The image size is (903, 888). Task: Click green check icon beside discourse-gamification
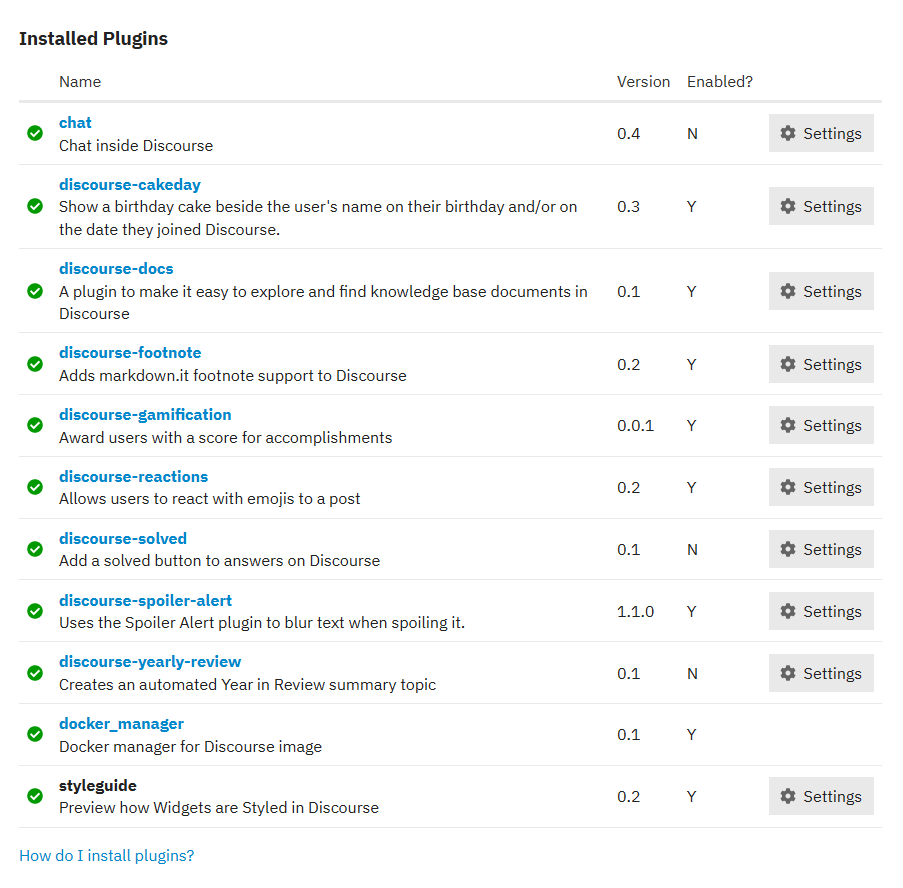[35, 425]
